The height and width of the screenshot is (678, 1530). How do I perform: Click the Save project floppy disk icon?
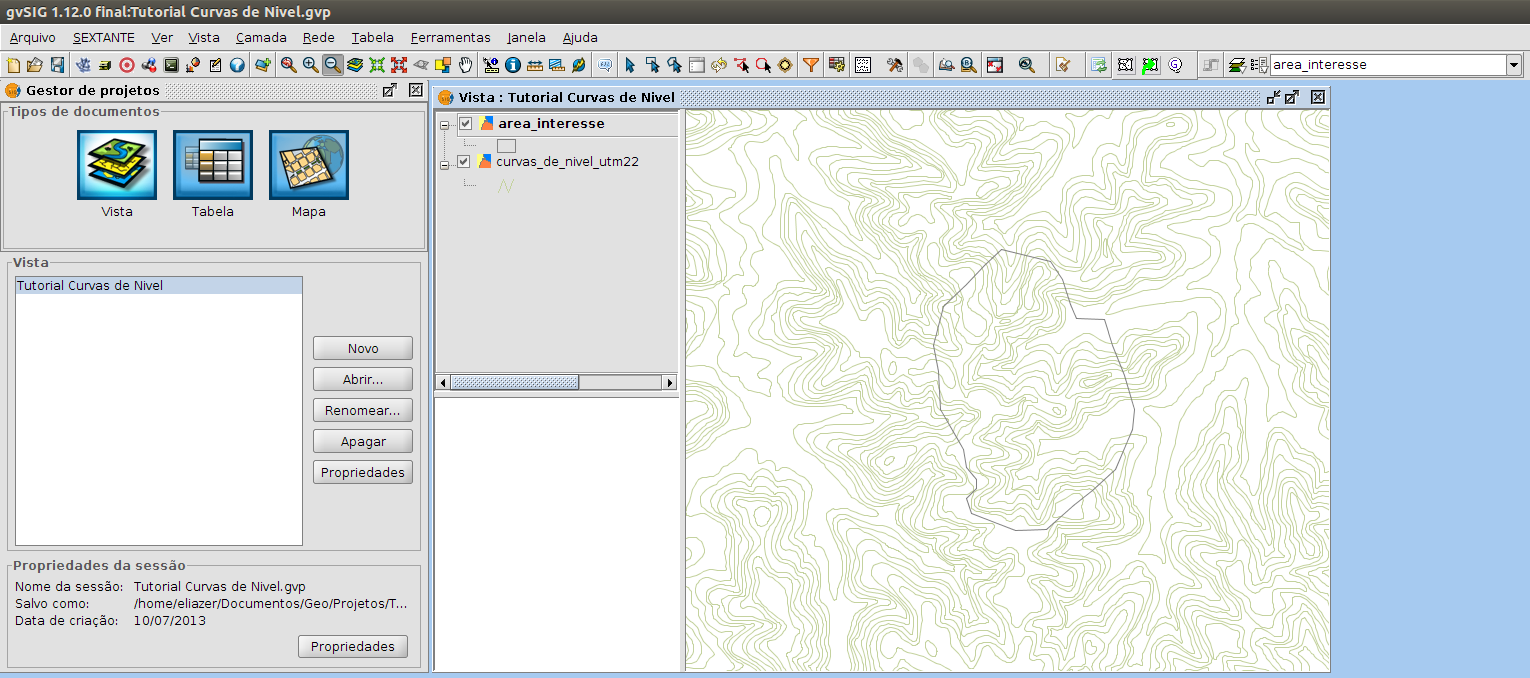(57, 65)
